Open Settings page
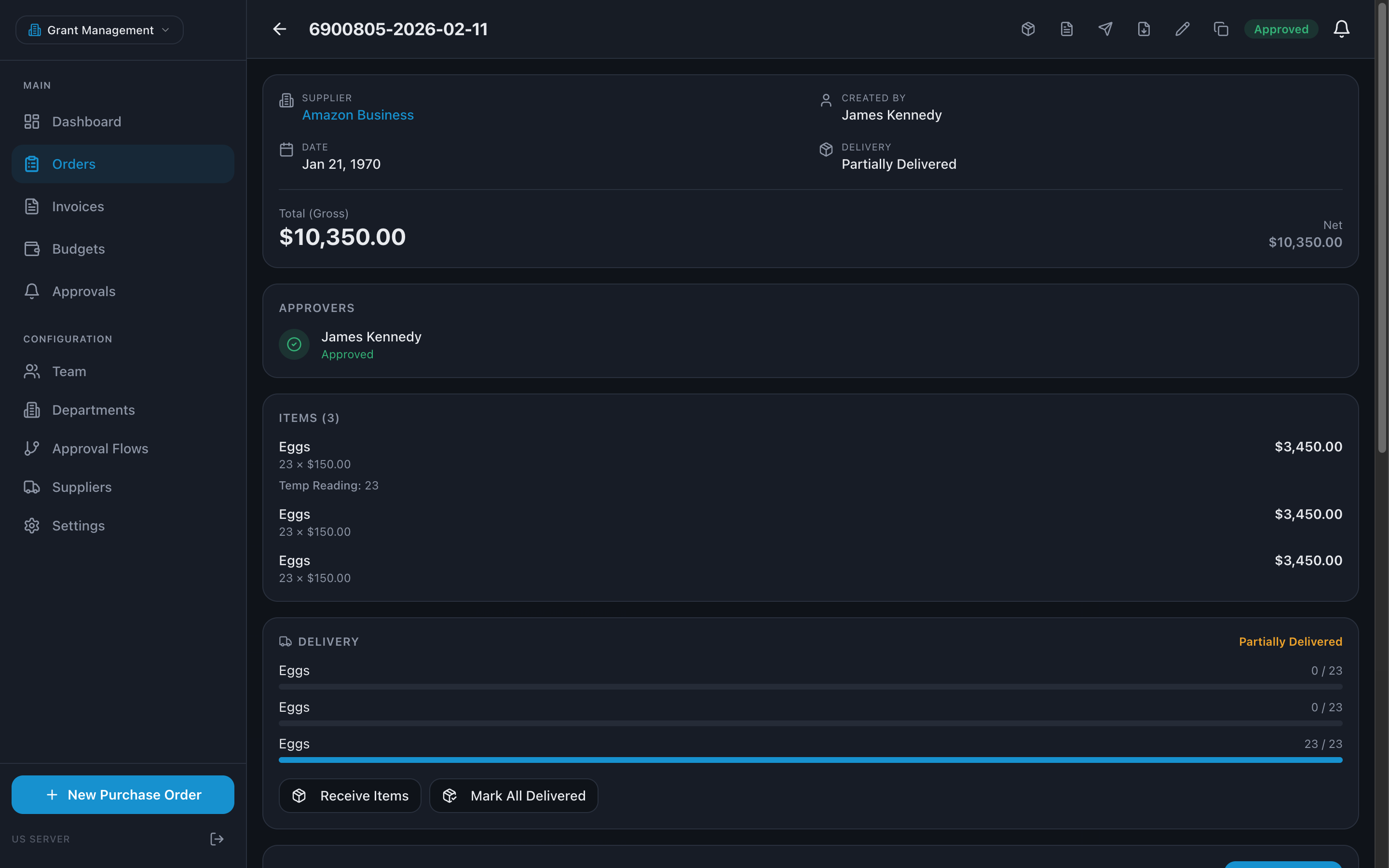1389x868 pixels. pos(123,526)
